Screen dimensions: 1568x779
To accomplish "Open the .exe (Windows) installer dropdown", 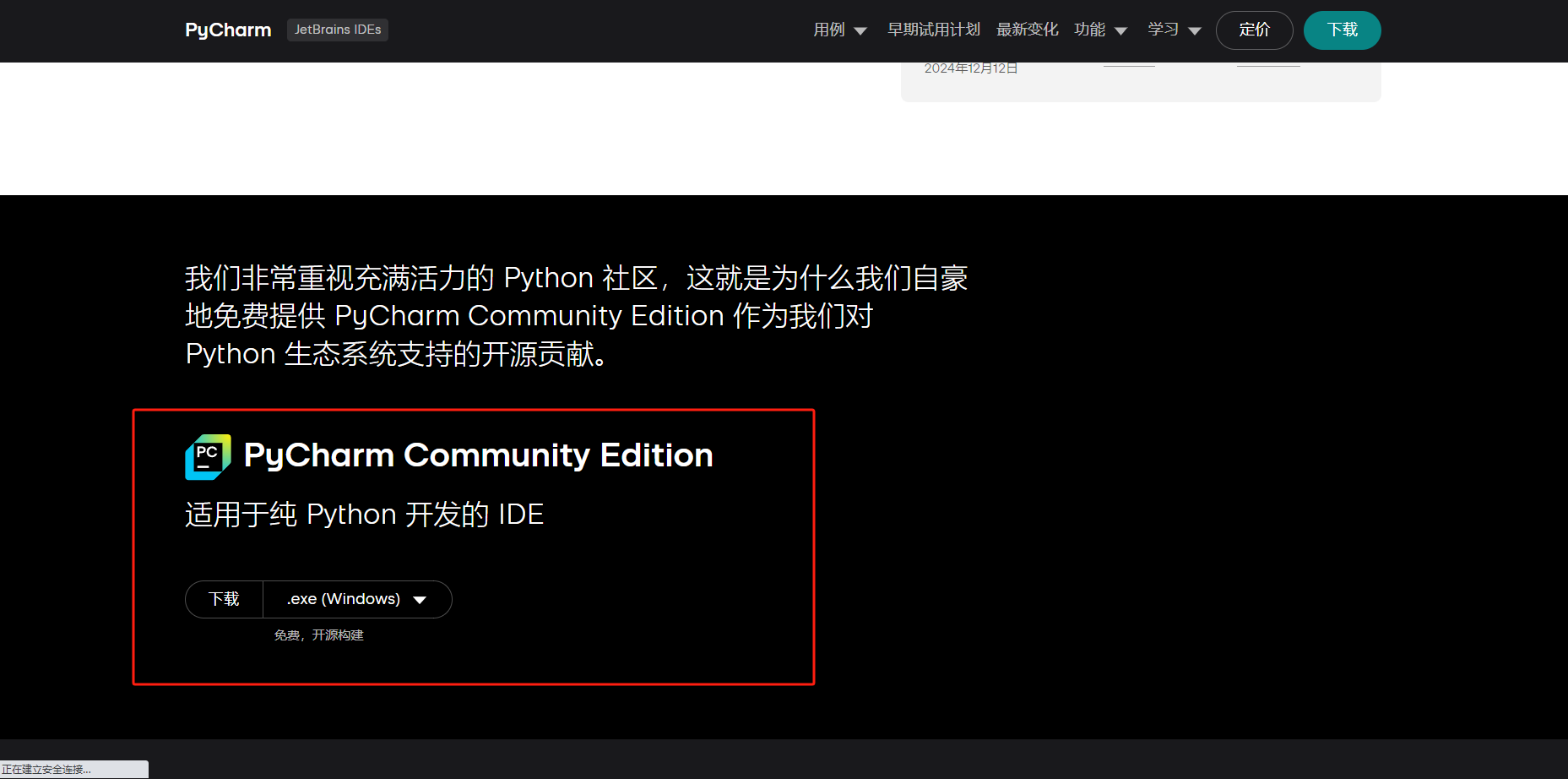I will tap(357, 599).
